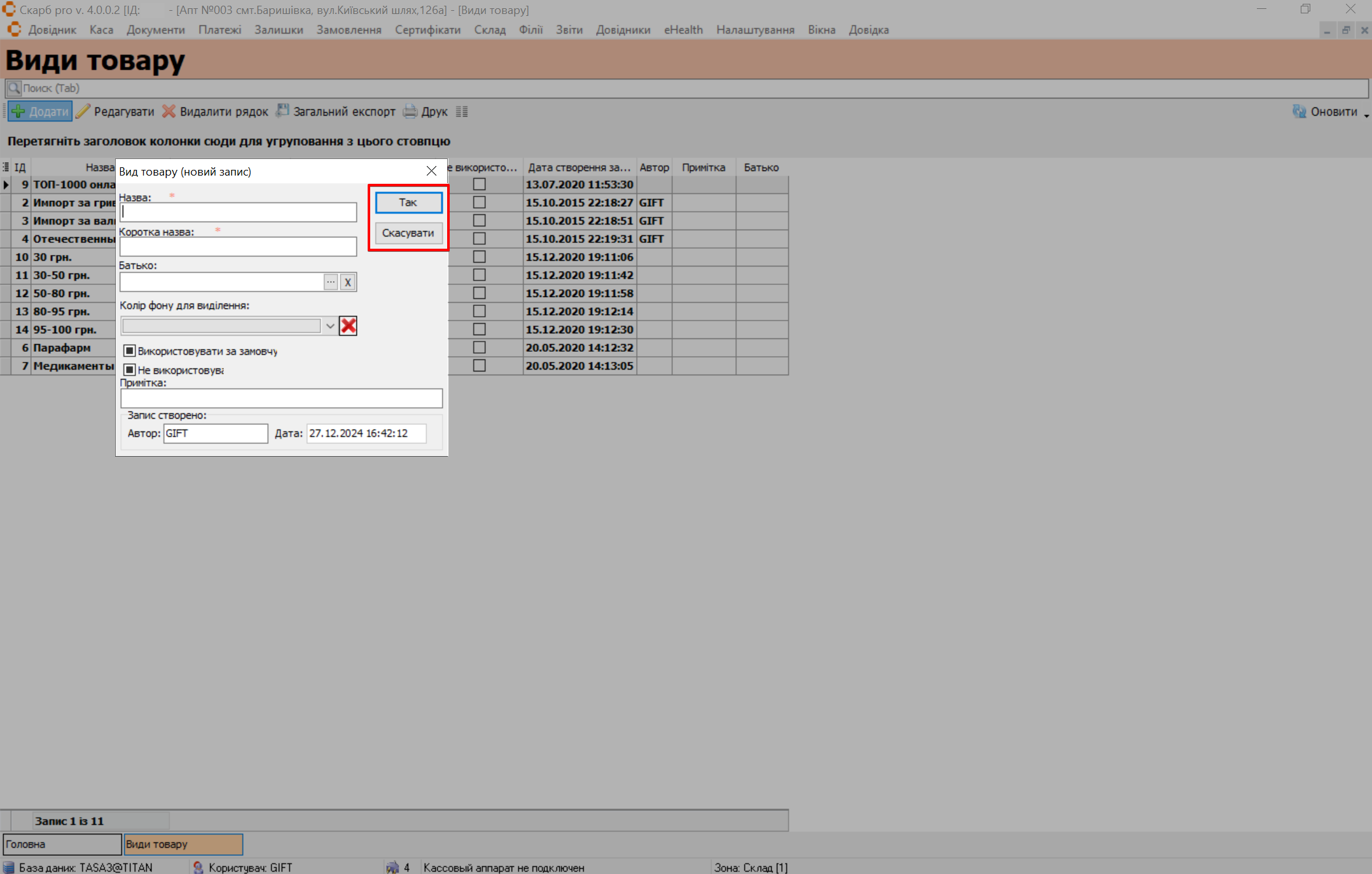Open the Батько field ellipsis browse button

(331, 282)
